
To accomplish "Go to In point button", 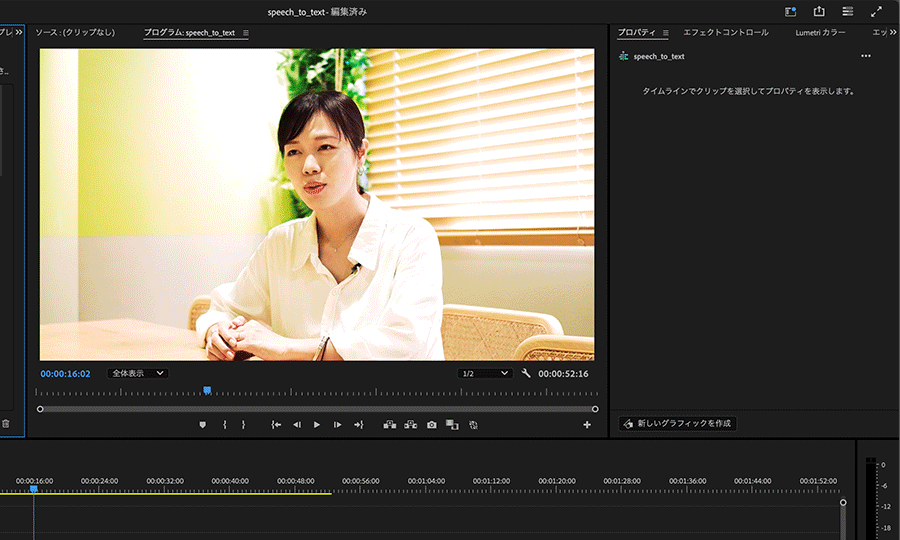I will click(x=276, y=425).
